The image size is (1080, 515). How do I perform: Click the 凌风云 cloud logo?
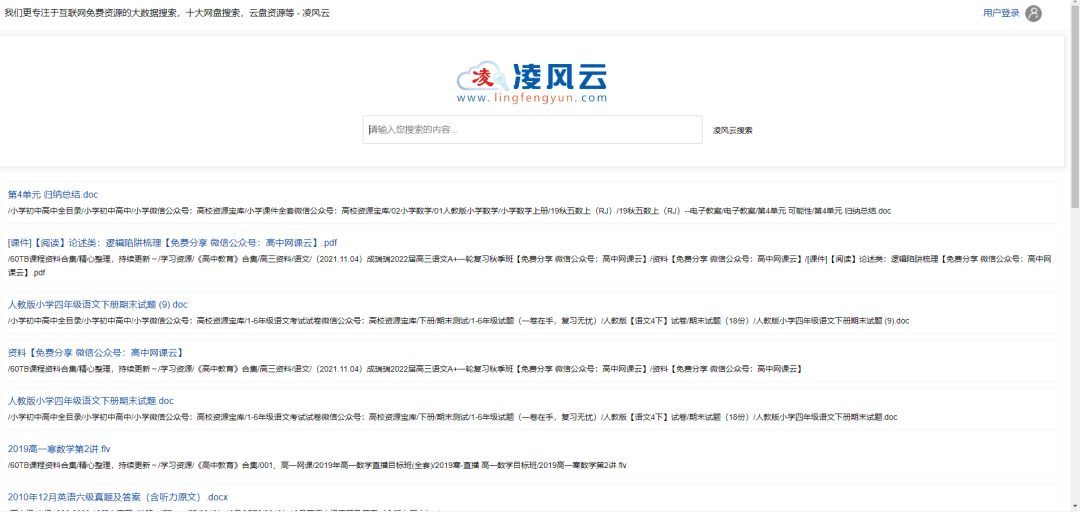[531, 76]
